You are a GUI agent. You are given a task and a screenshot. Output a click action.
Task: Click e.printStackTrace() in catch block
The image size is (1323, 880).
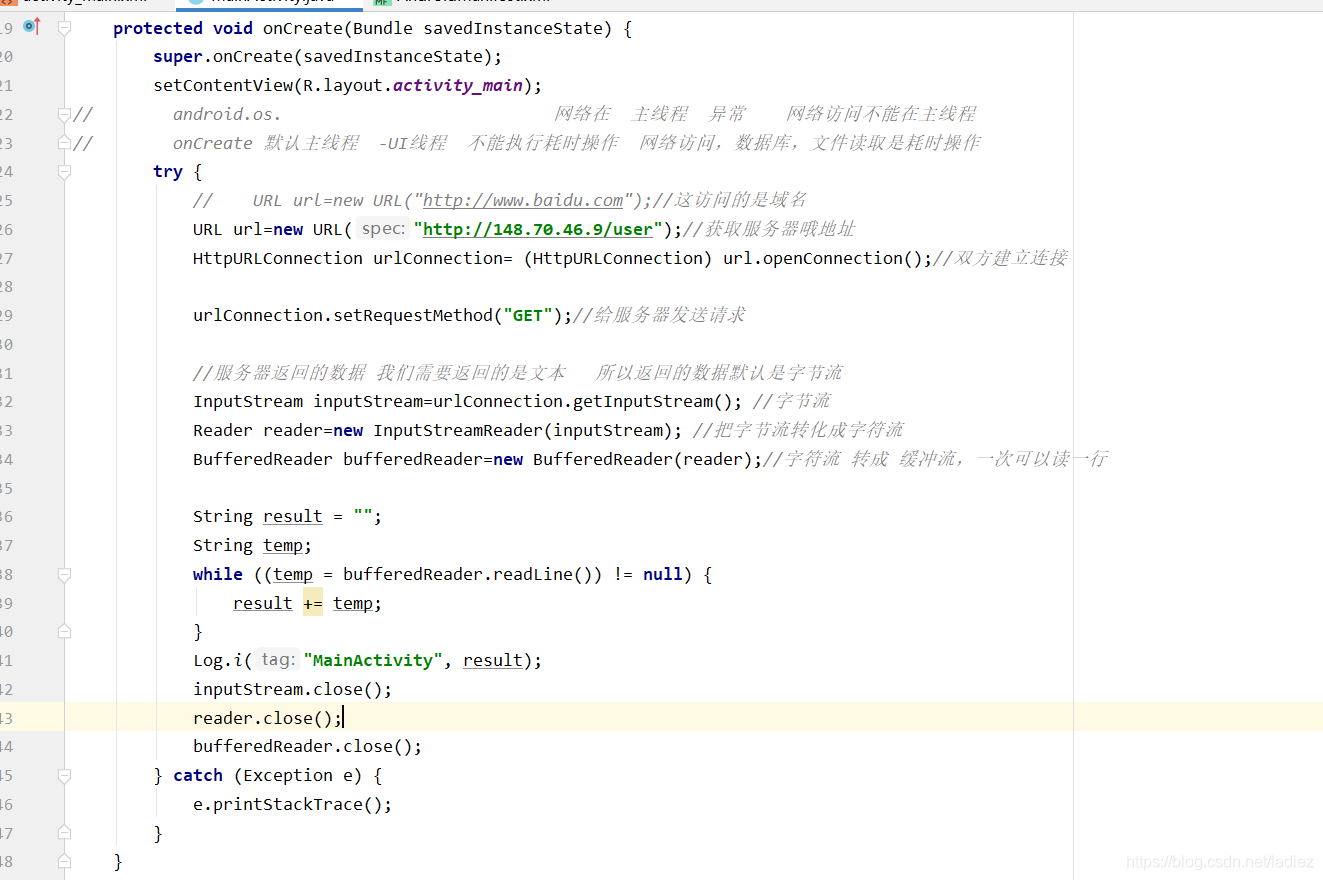[292, 805]
